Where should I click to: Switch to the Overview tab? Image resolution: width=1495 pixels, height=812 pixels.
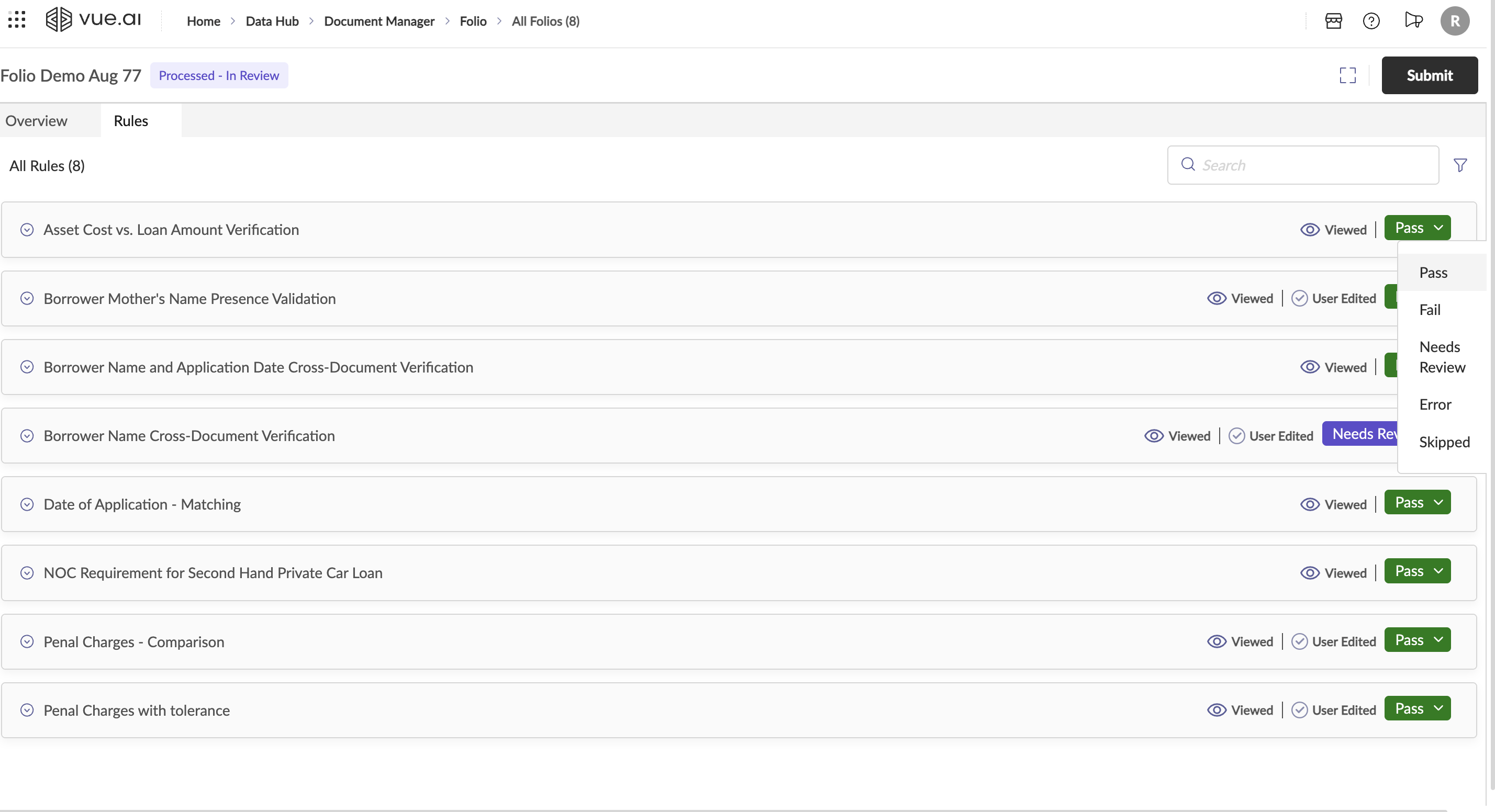[37, 121]
